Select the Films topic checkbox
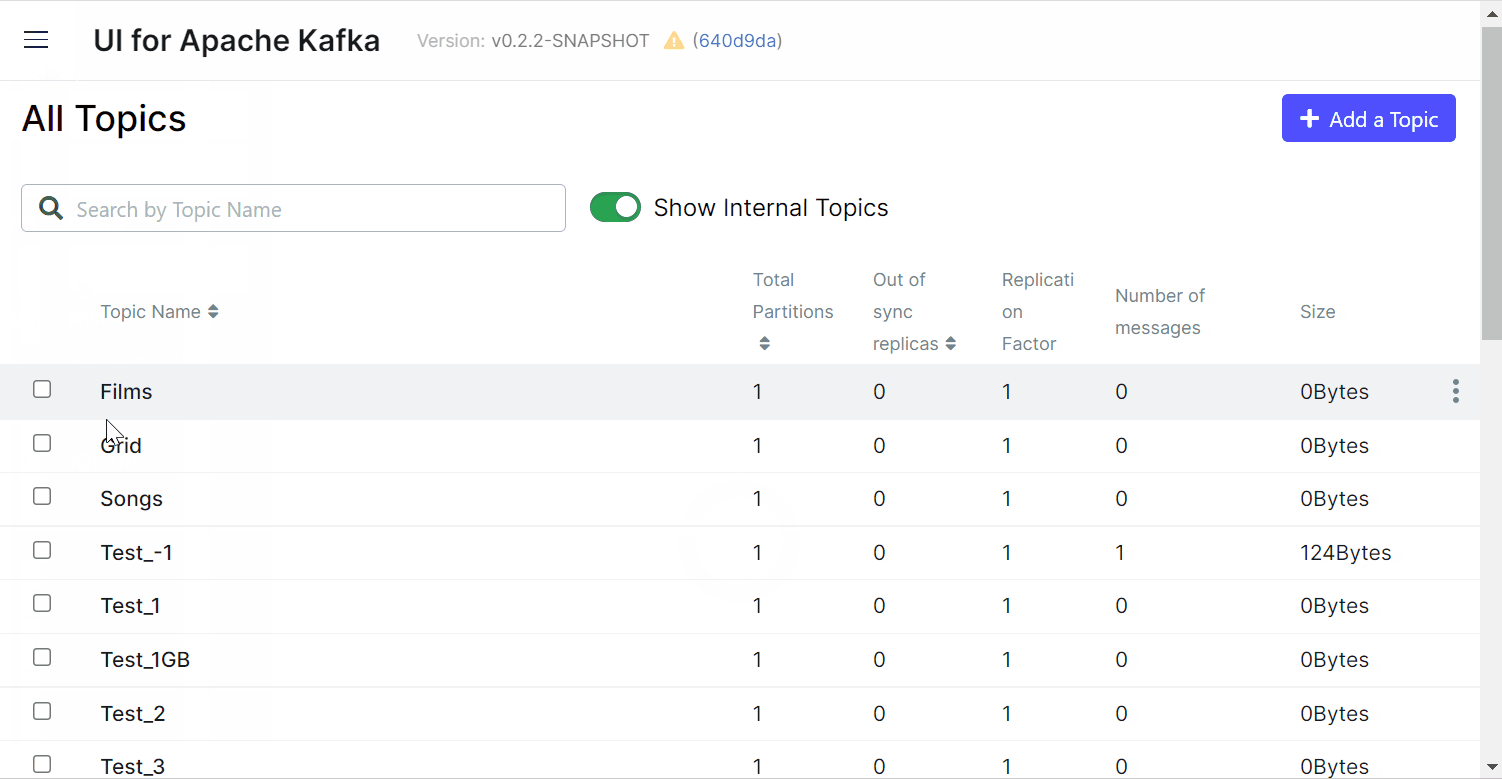1502x779 pixels. [x=42, y=389]
